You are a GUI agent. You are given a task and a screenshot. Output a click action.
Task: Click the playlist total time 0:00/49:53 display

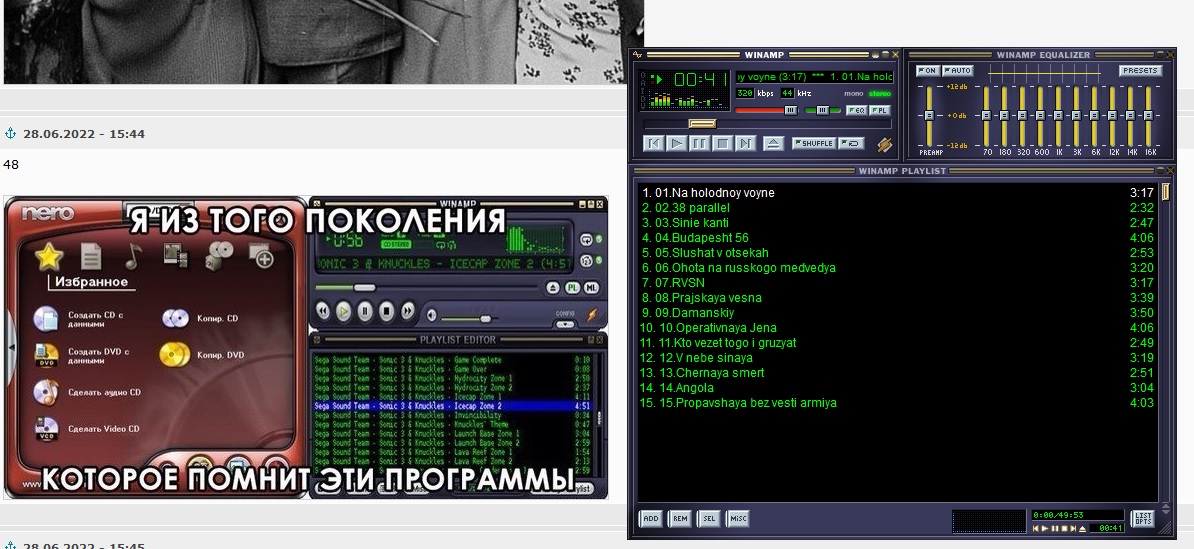1077,515
